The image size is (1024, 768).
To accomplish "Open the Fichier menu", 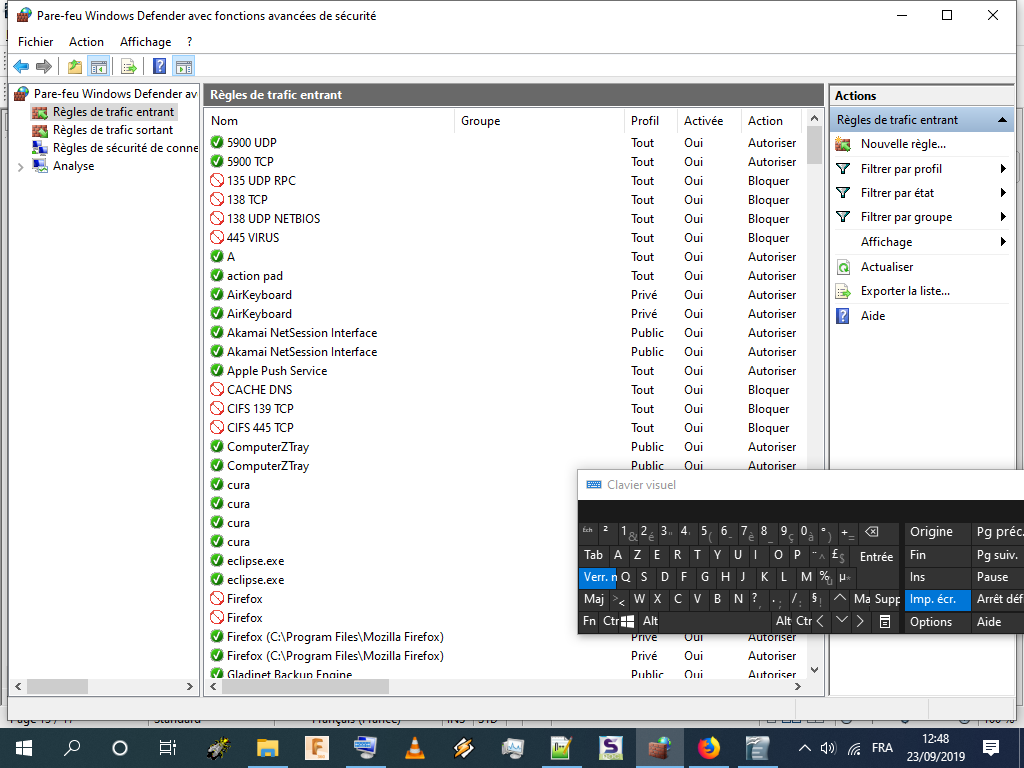I will 35,42.
